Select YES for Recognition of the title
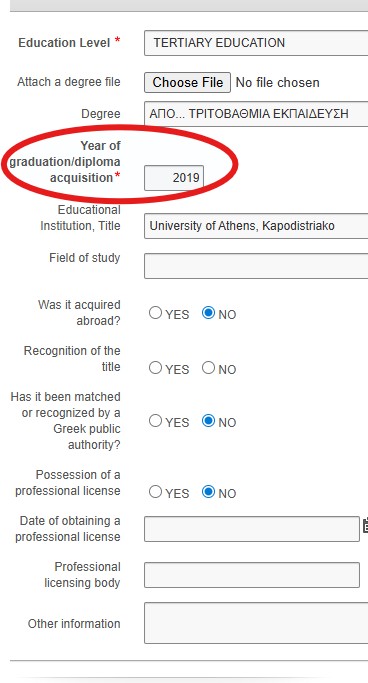 (155, 368)
